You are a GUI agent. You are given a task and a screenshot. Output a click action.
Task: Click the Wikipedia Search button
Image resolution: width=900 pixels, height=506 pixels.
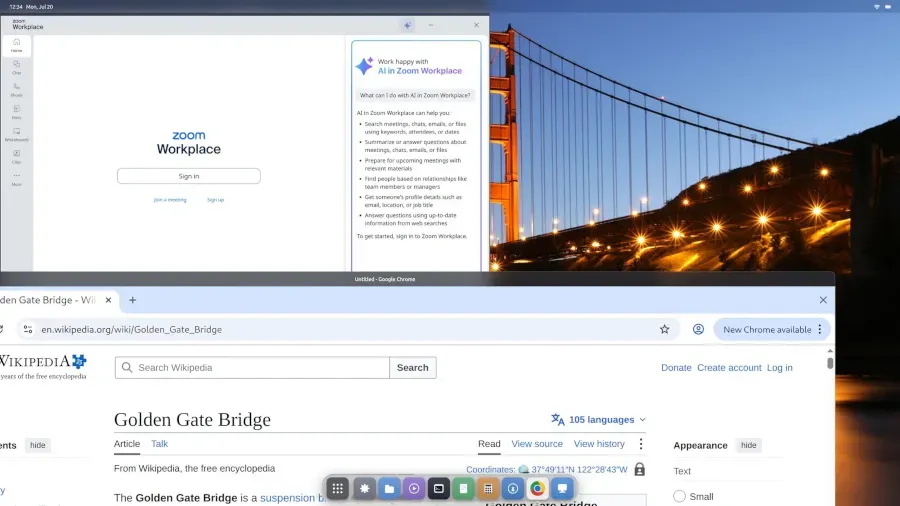[413, 368]
